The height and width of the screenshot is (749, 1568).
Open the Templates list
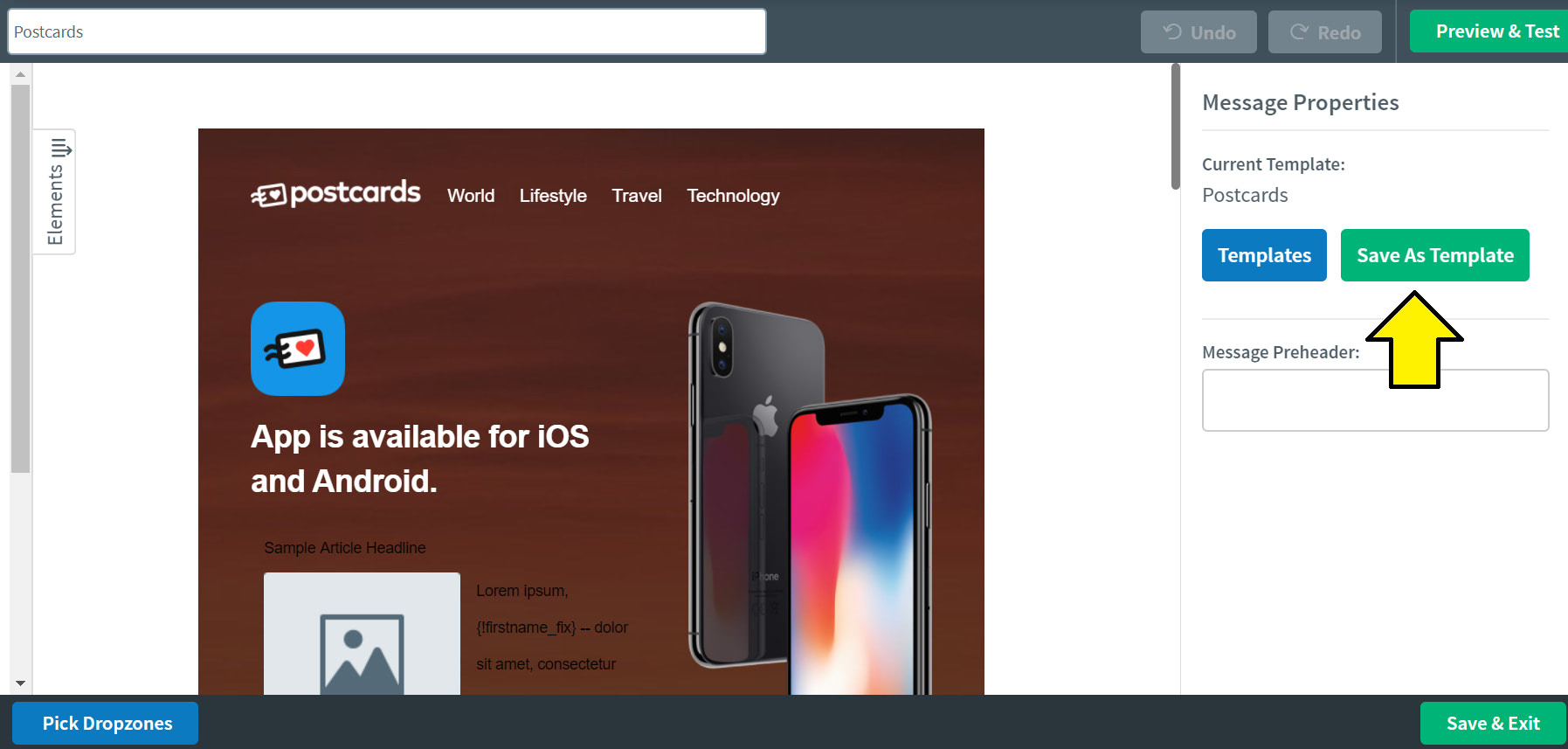coord(1264,255)
